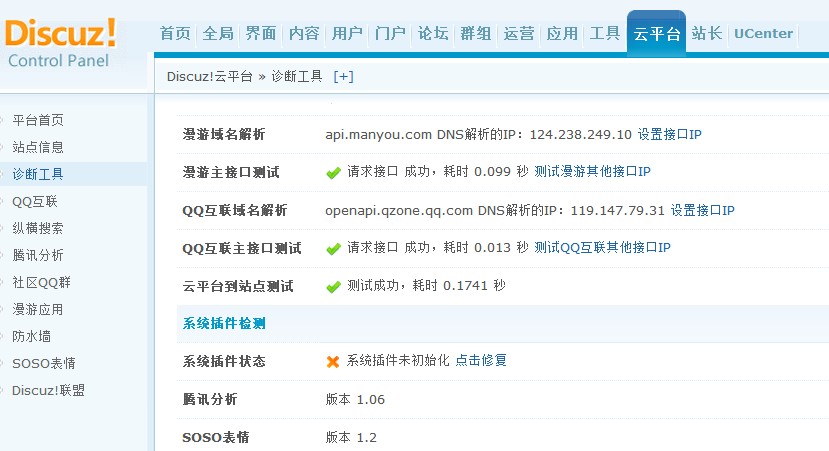Click 测试成功，耗时 0.1741 秒 text
Viewport: 829px width, 451px height.
(426, 286)
